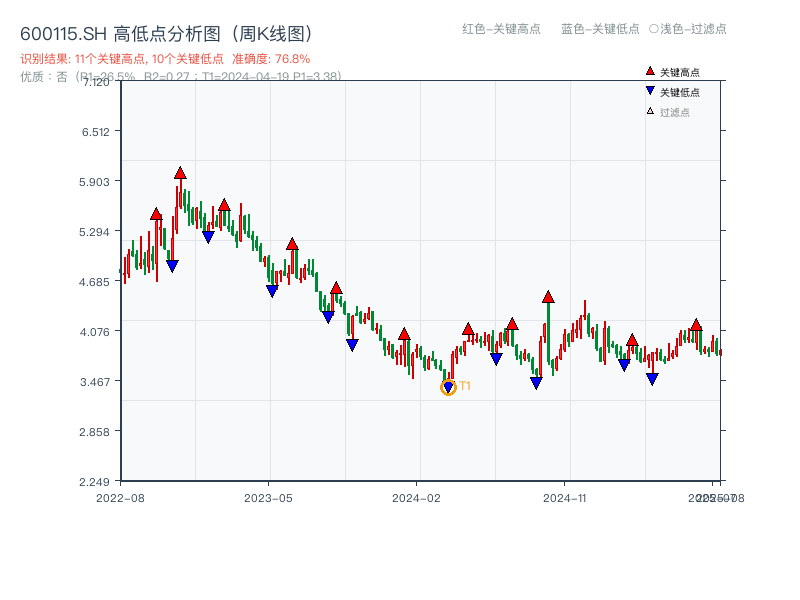
Task: Click the 准确度: 76.8% text
Action: [271, 59]
